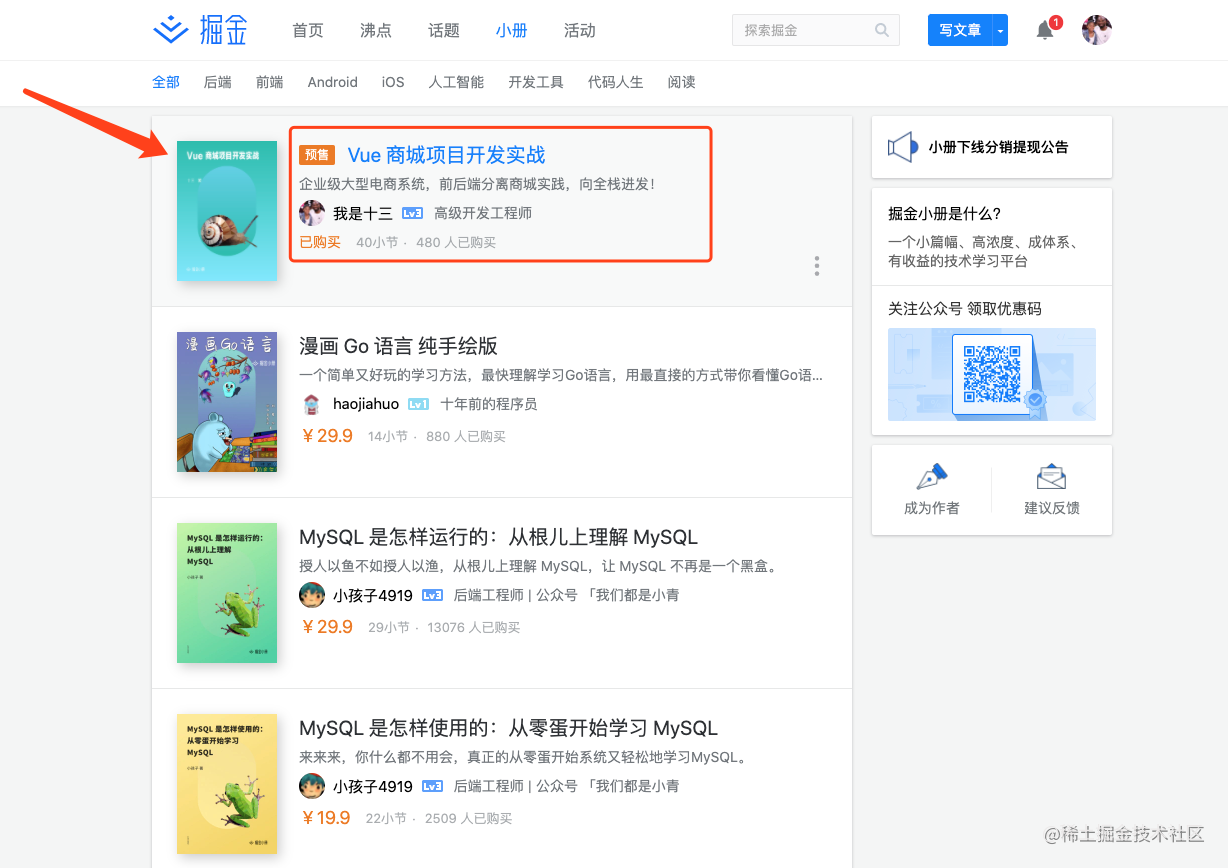
Task: Click 高级开发工程师 author title
Action: 483,213
